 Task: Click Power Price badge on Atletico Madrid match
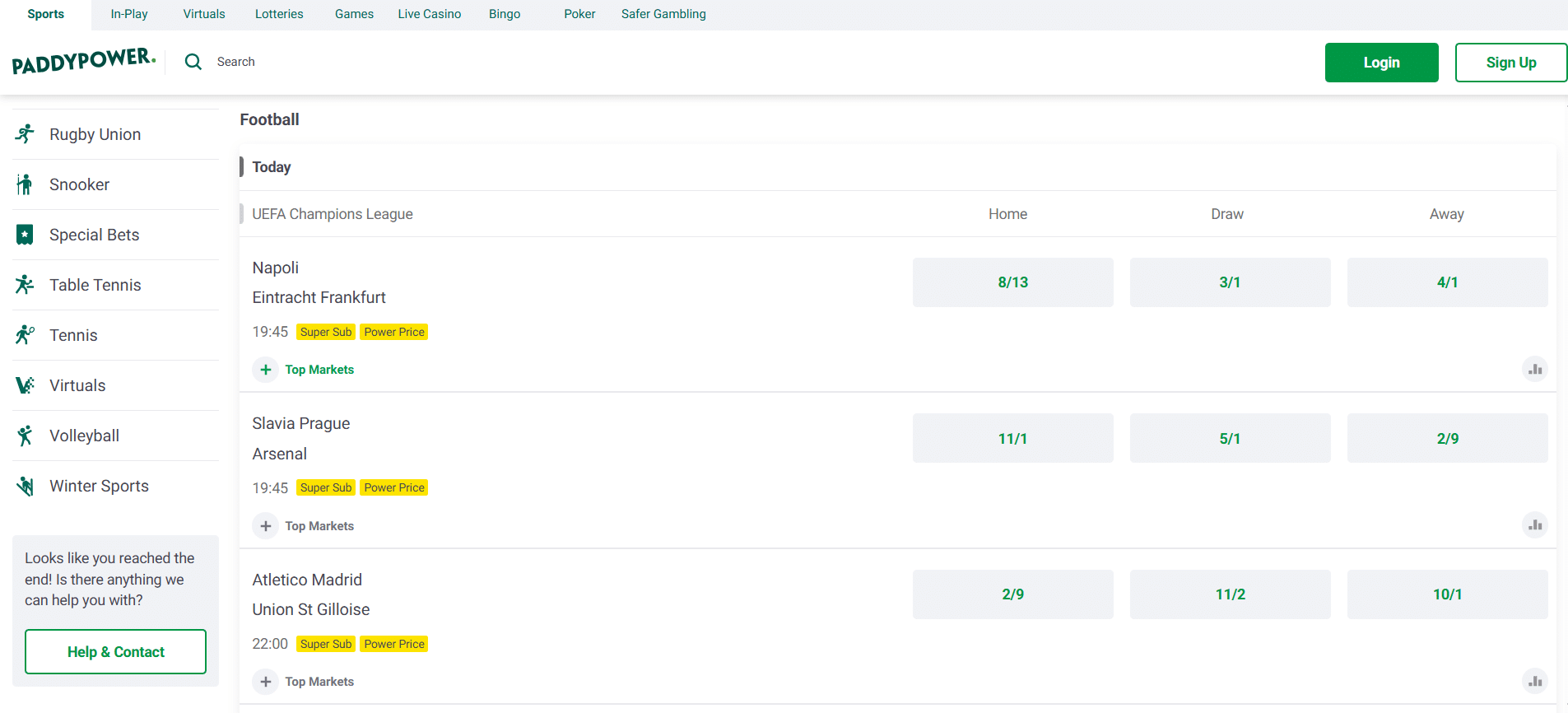(x=394, y=644)
